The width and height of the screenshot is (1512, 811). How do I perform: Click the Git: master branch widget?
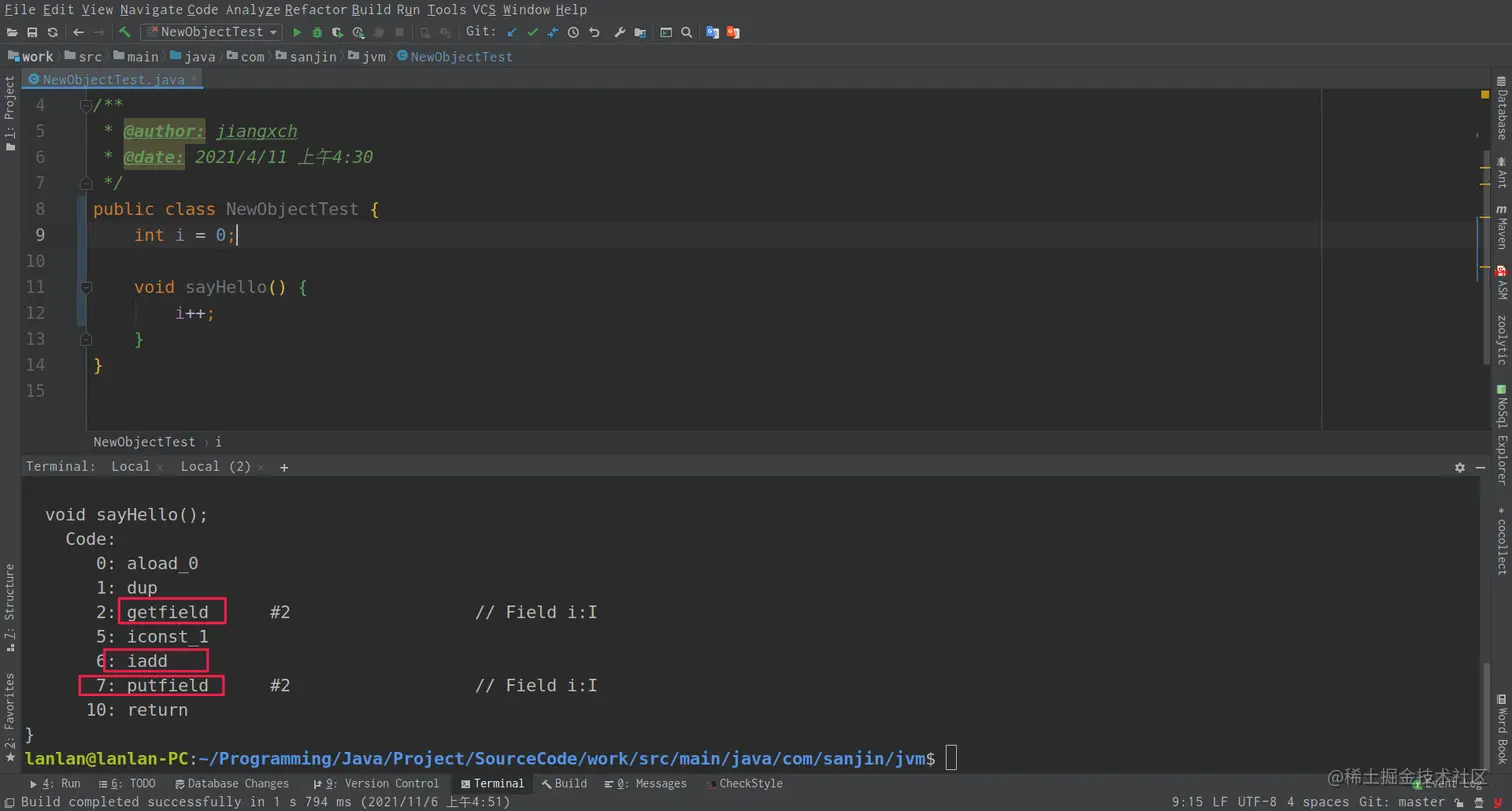1401,802
